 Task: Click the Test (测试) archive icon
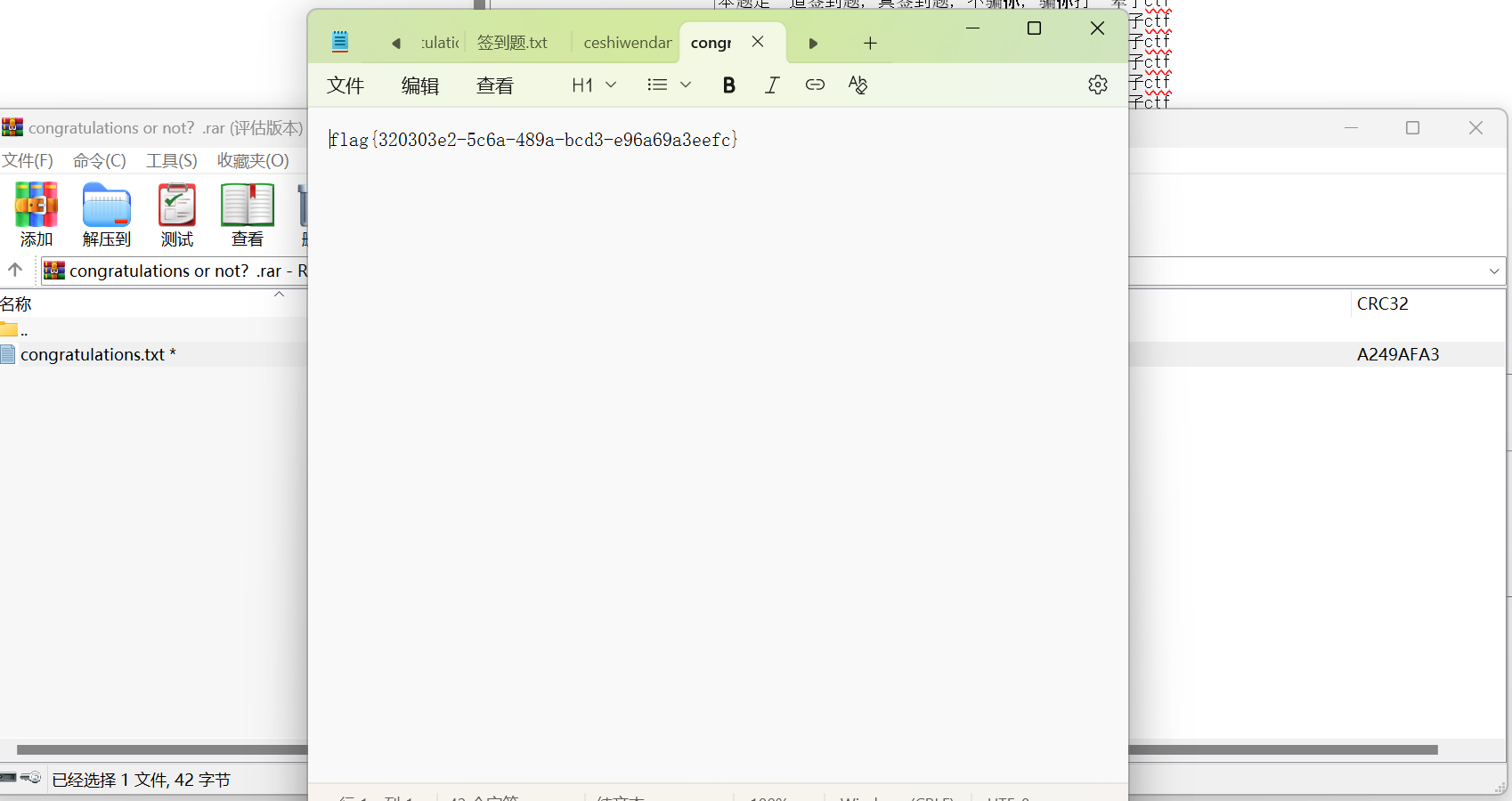coord(177,214)
